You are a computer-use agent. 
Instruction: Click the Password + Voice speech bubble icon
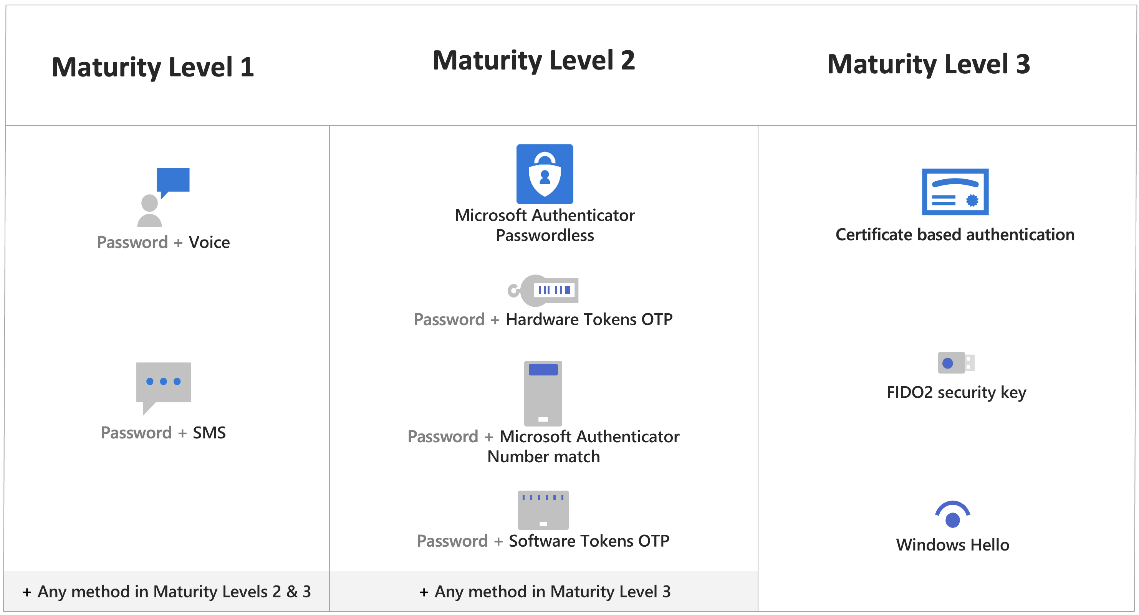163,197
